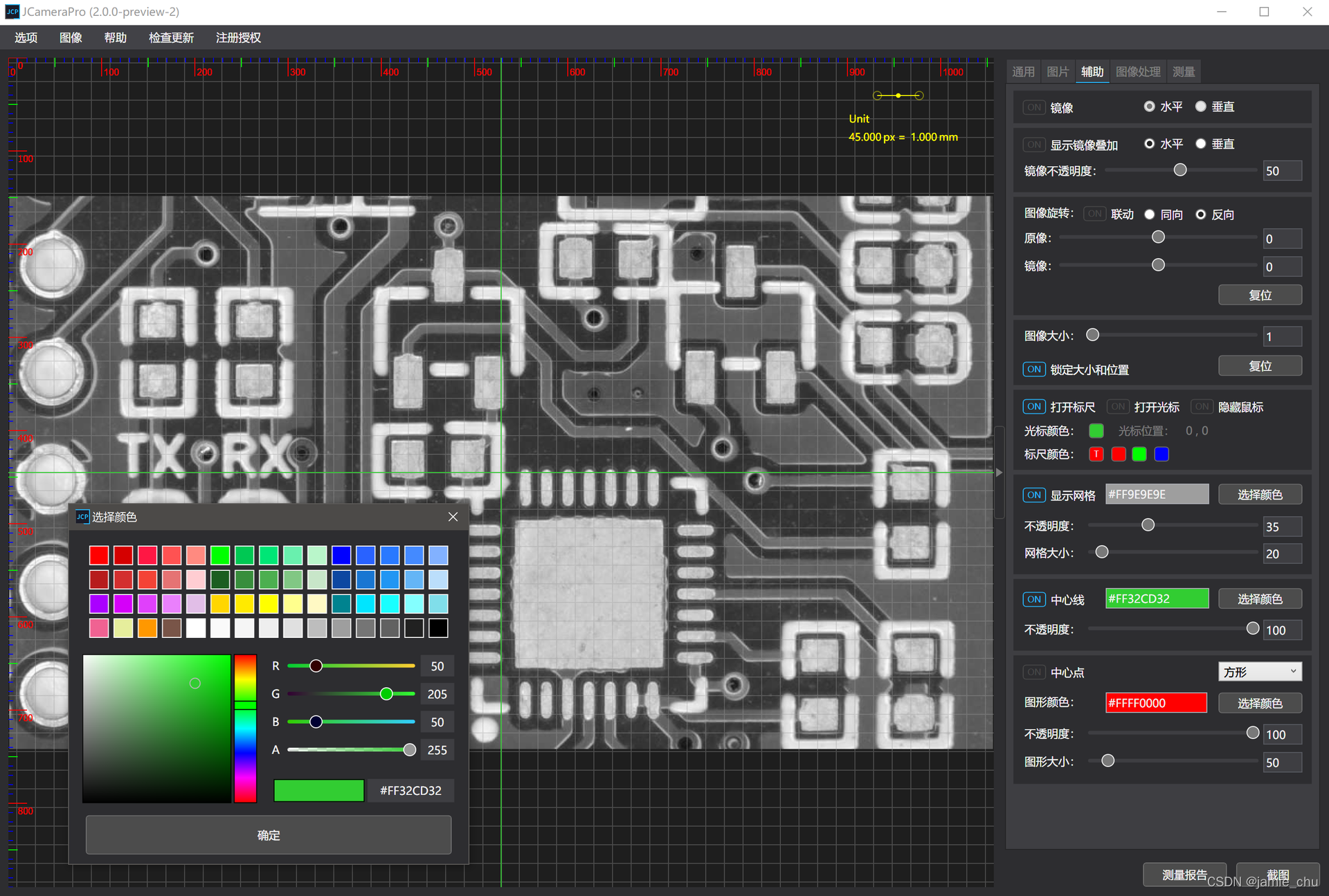This screenshot has height=896, width=1329.
Task: Click the black swatch in the color palette
Action: (437, 628)
